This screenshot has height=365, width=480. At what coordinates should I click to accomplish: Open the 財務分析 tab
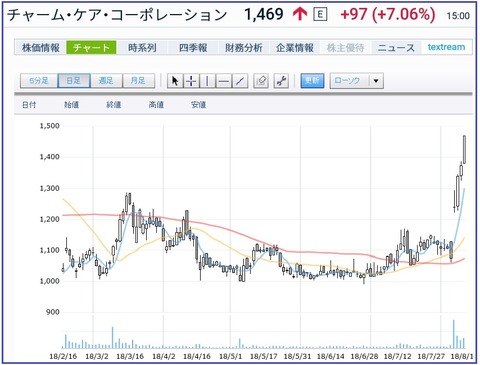coord(244,47)
